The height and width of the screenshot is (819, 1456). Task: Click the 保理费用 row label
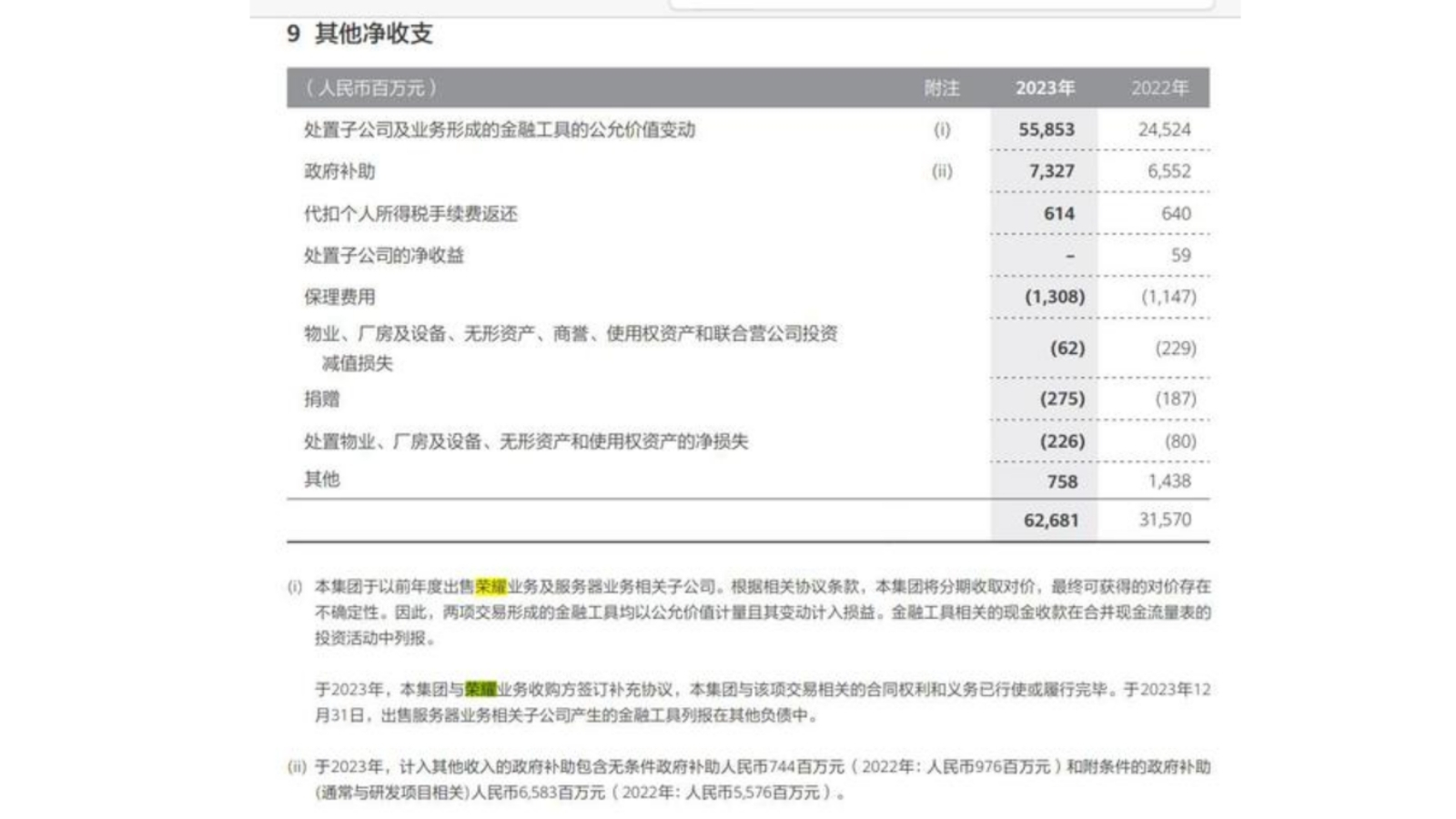[x=339, y=297]
